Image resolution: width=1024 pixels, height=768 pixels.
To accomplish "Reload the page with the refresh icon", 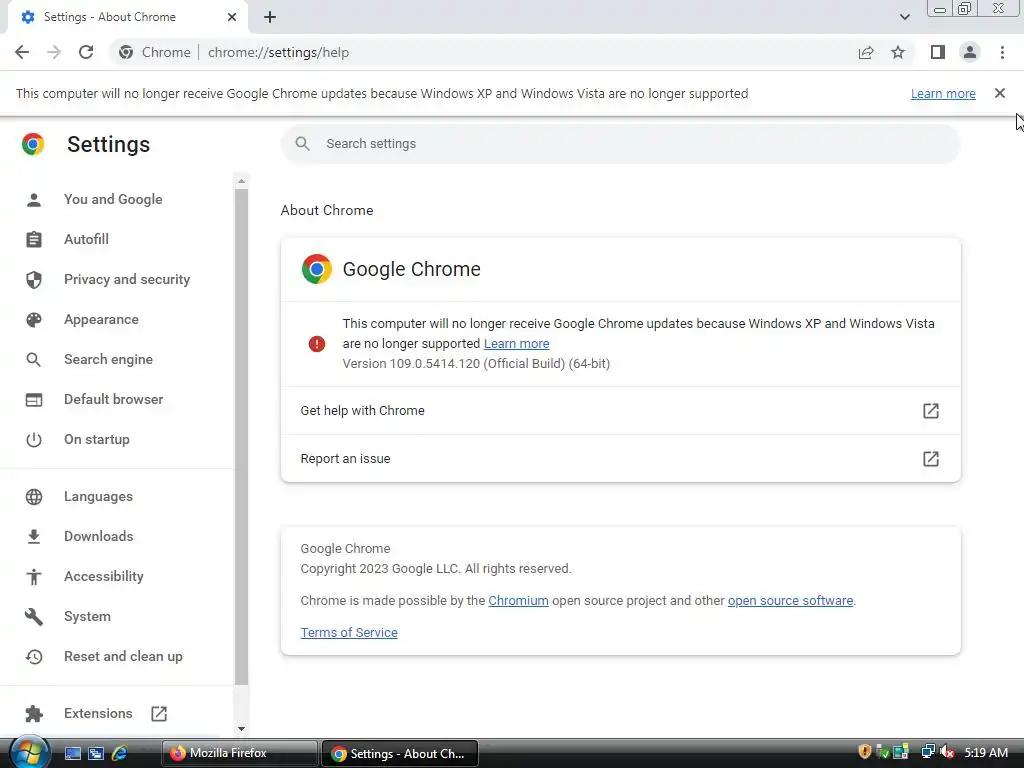I will click(86, 52).
